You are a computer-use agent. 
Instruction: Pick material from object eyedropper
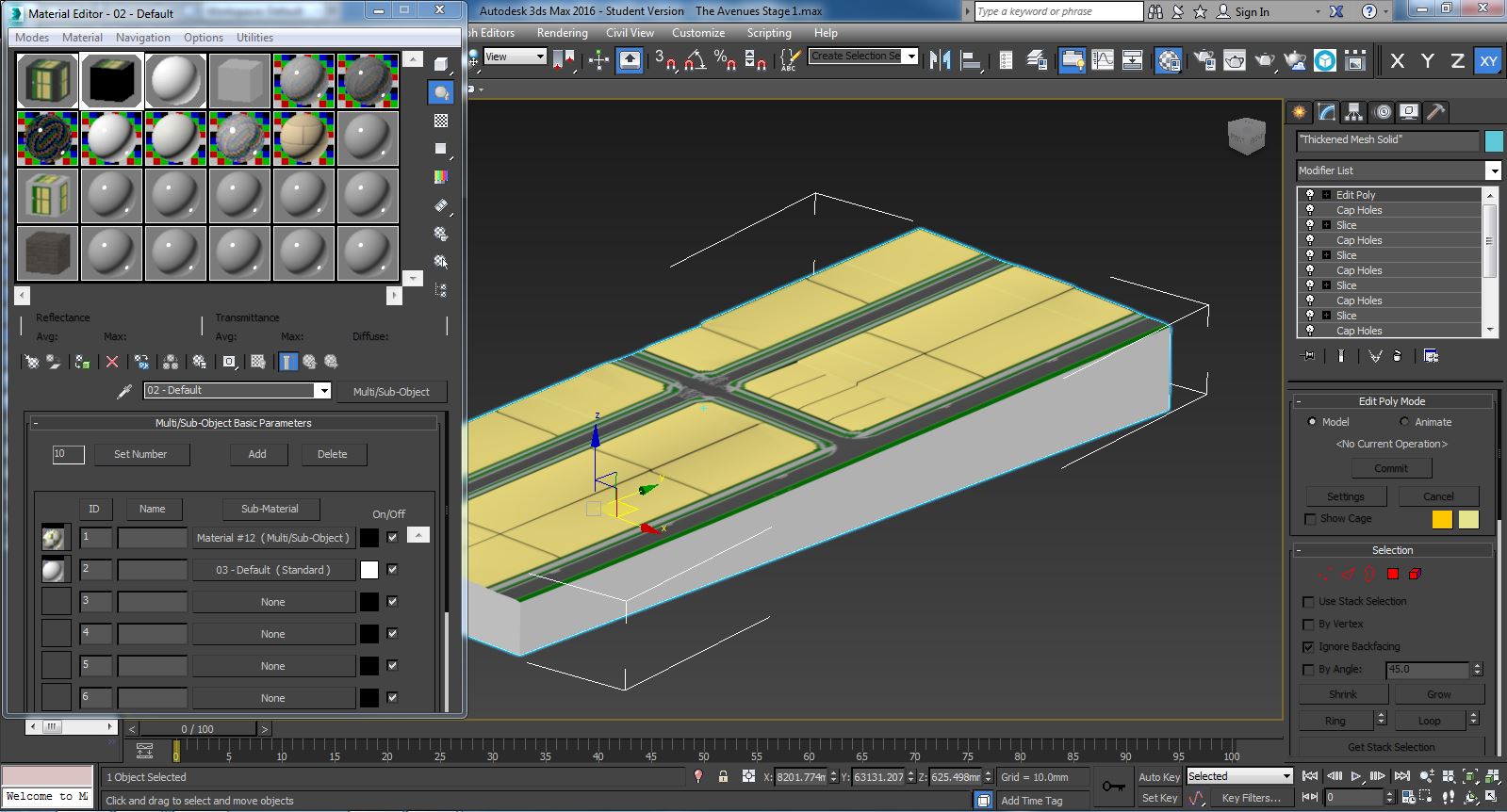click(123, 391)
